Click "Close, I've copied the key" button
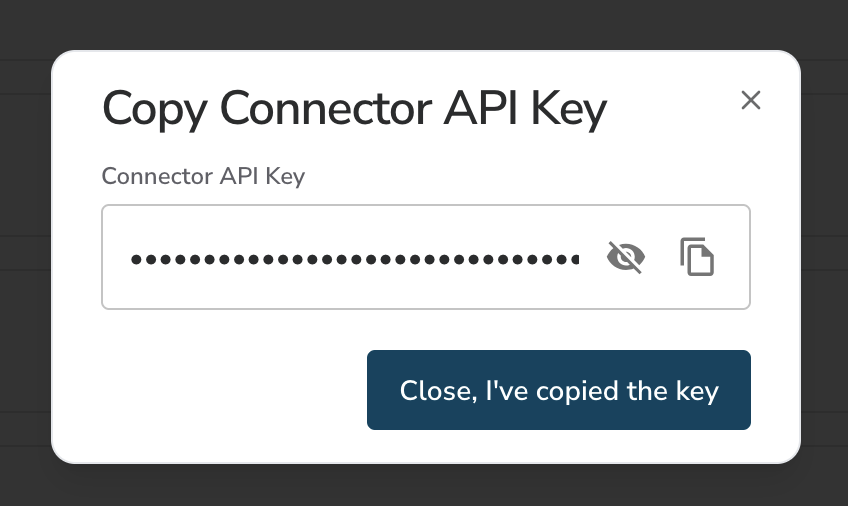 559,390
